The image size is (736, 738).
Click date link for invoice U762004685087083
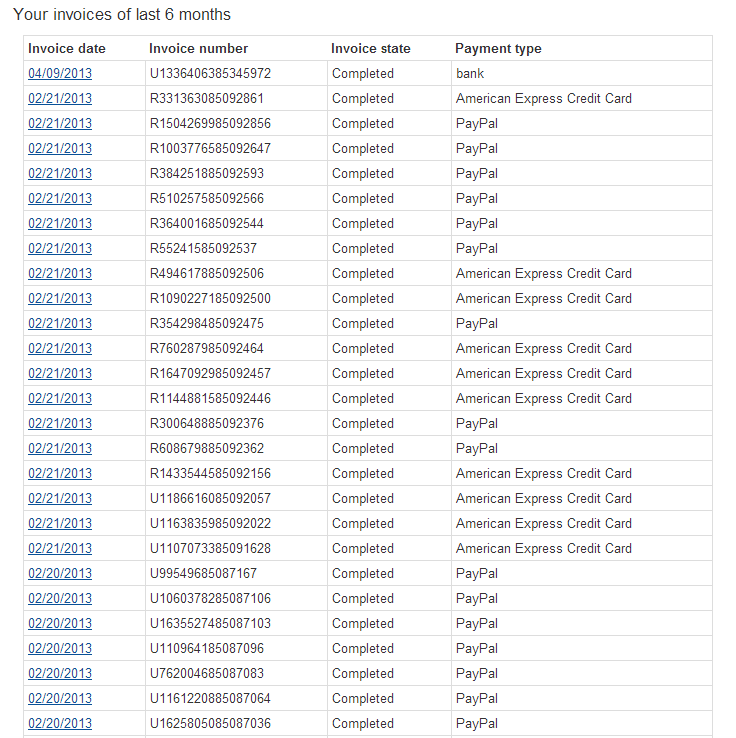click(60, 673)
